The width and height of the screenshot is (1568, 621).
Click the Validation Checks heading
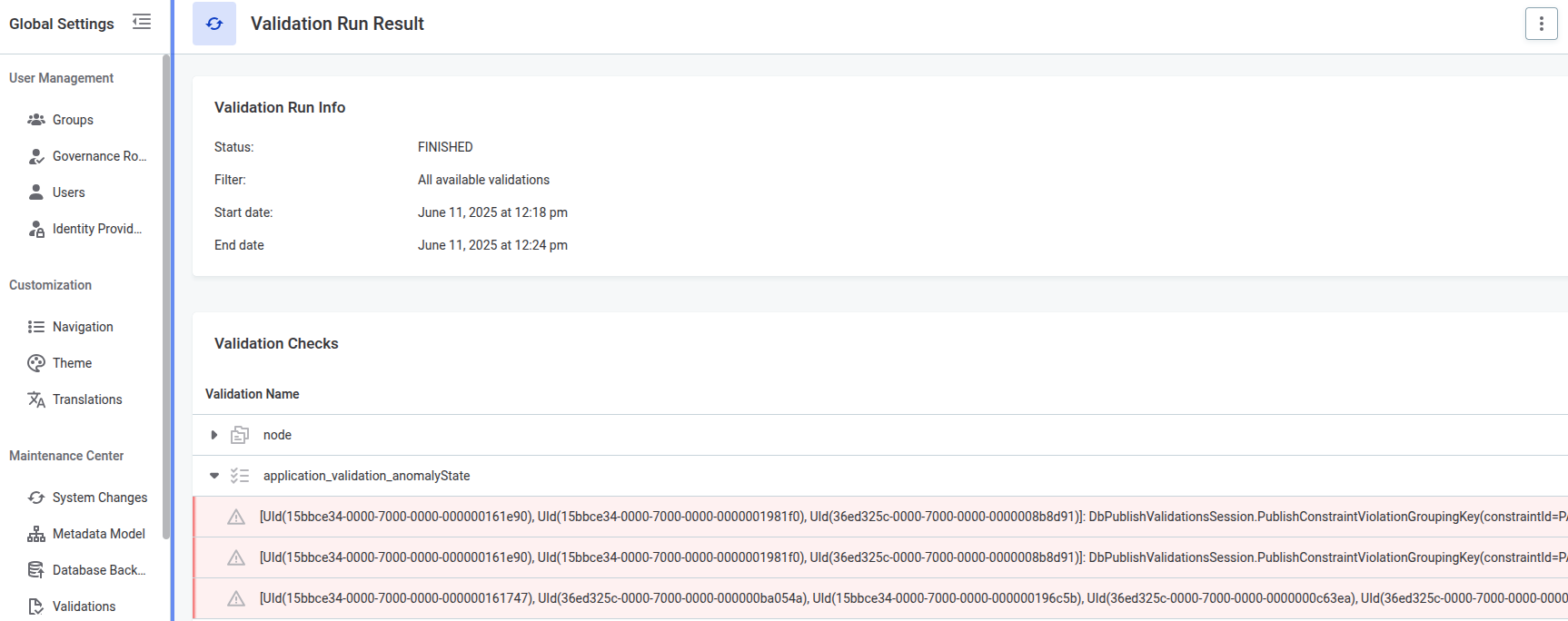[276, 343]
